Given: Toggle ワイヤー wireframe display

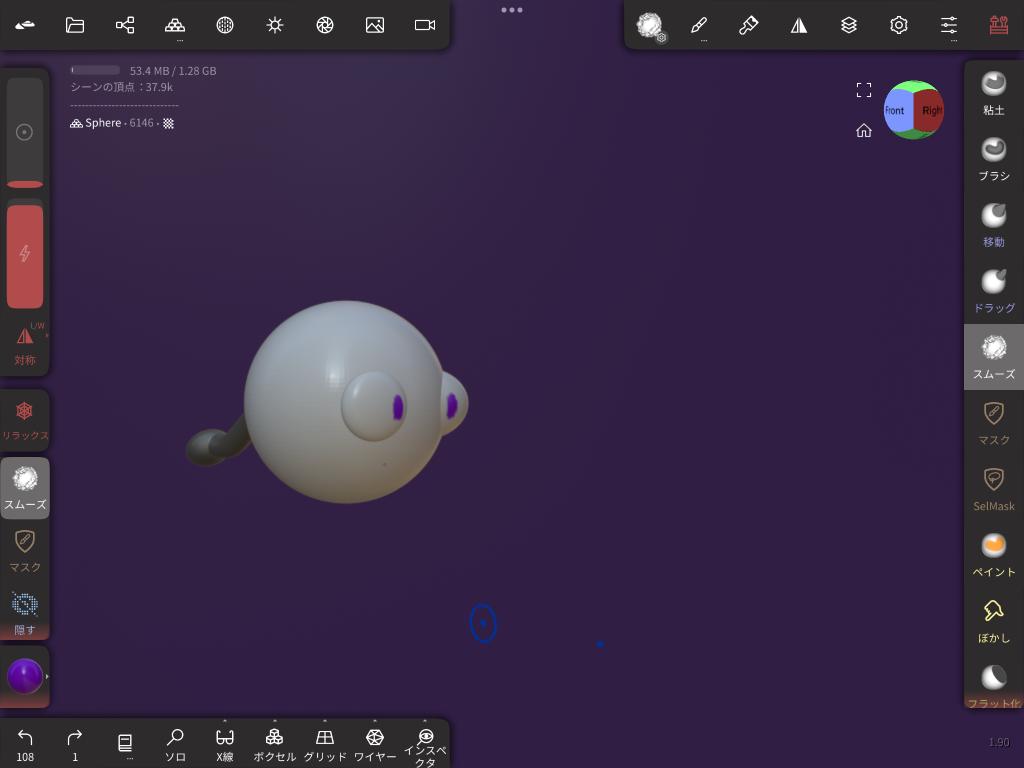Looking at the screenshot, I should point(375,744).
